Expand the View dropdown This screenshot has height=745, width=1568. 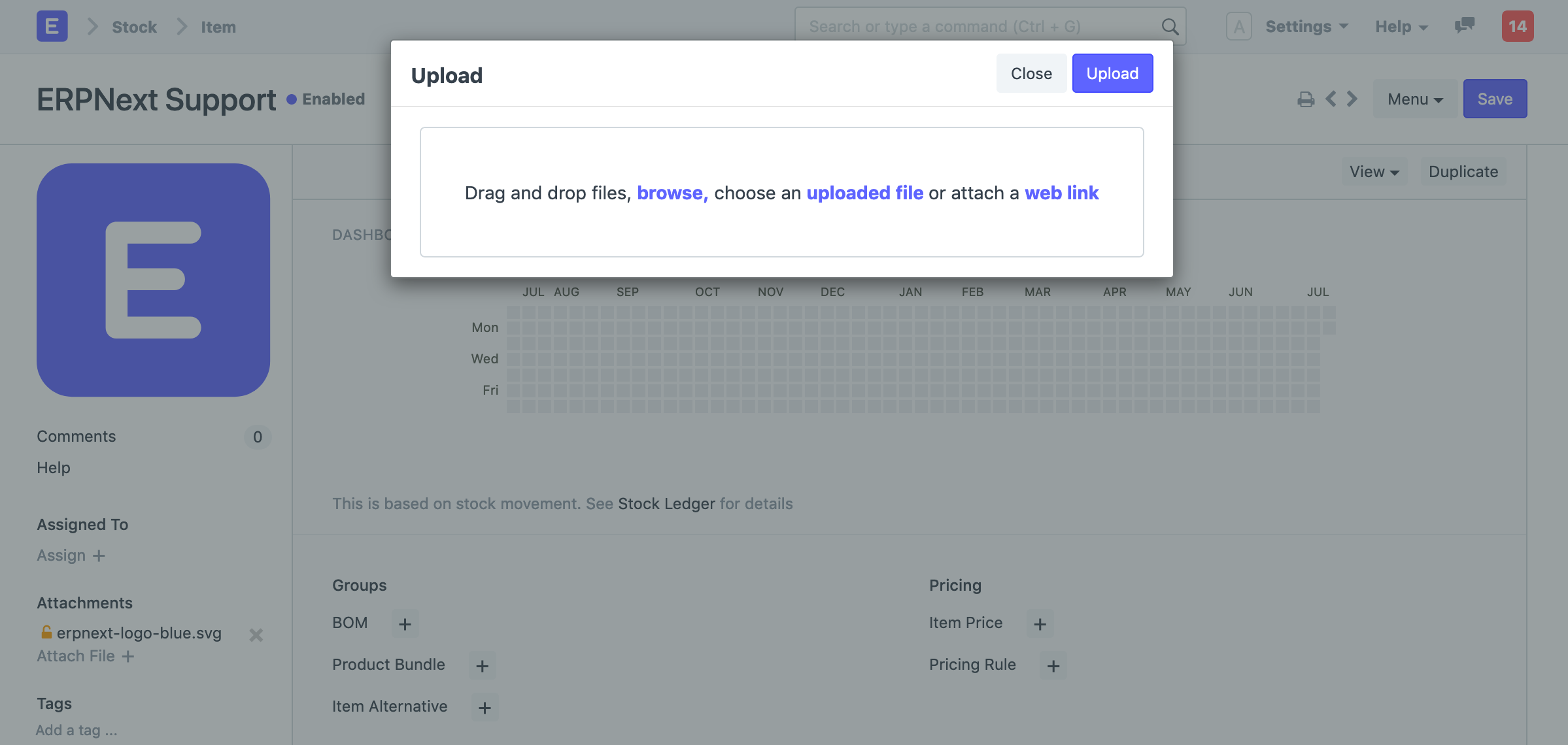[x=1374, y=172]
